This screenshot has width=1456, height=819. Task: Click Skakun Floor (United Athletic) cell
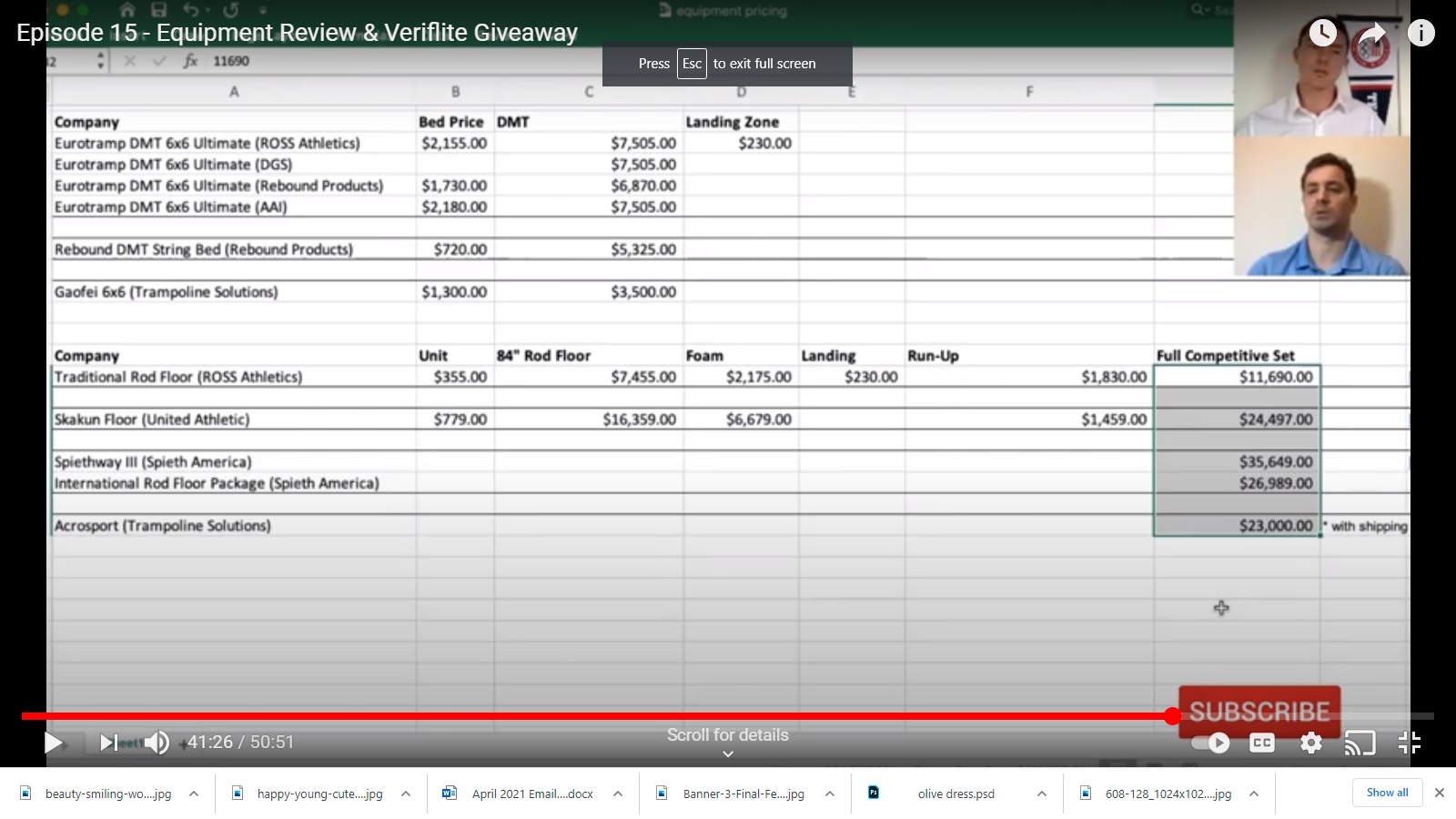234,420
